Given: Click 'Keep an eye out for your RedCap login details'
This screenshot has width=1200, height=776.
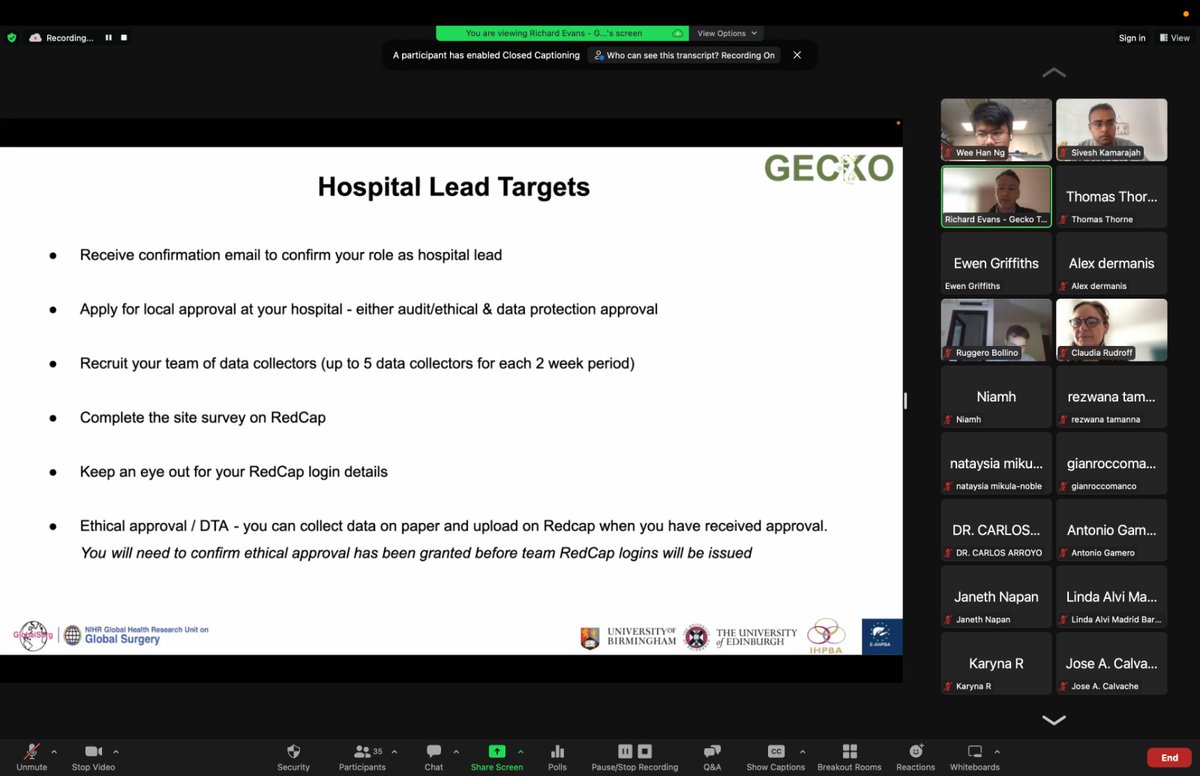Looking at the screenshot, I should click(x=234, y=471).
